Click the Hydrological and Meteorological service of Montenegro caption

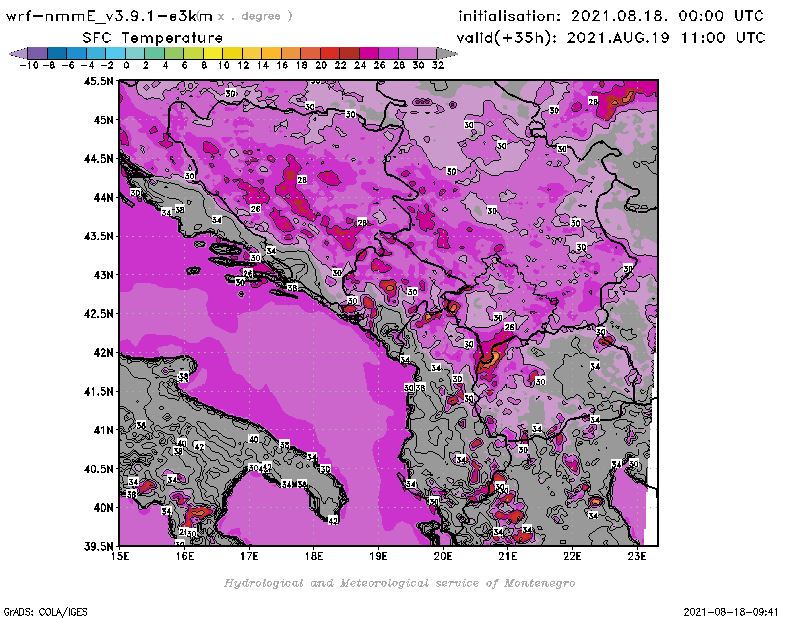399,583
